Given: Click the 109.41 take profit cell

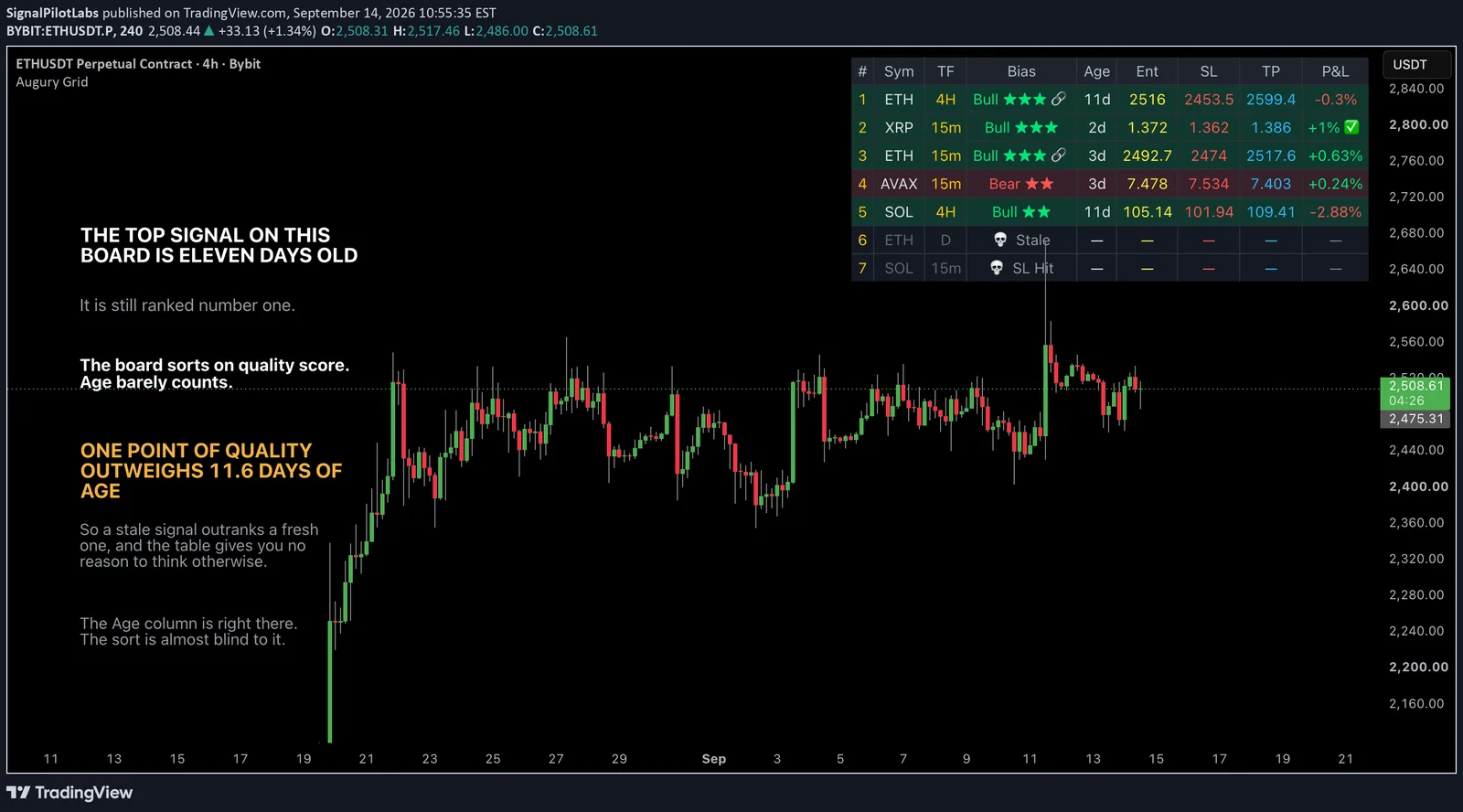Looking at the screenshot, I should pyautogui.click(x=1271, y=212).
